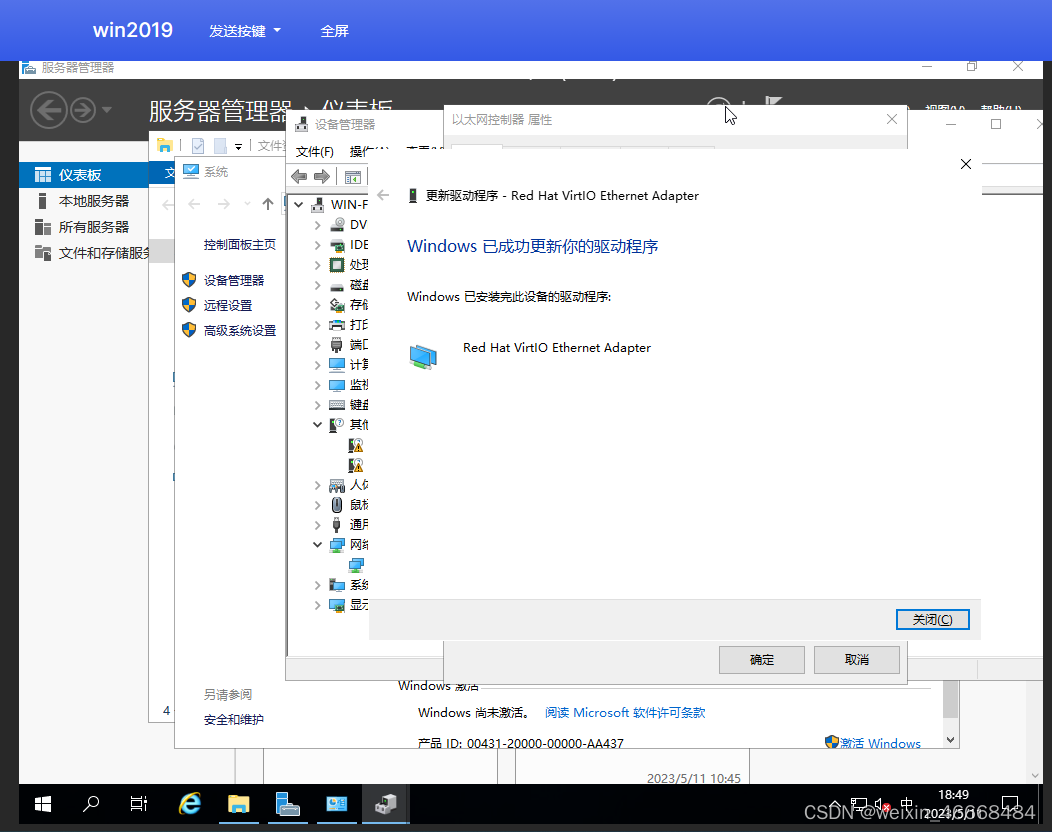Viewport: 1052px width, 832px height.
Task: Select 仪表板 in Server Manager sidebar
Action: pos(83,174)
